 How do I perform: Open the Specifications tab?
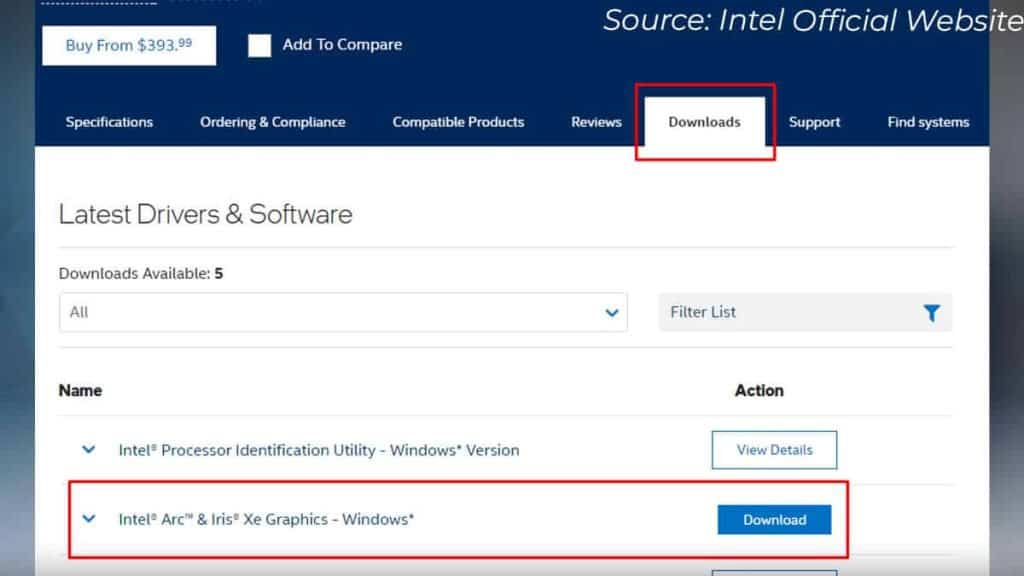pos(109,121)
